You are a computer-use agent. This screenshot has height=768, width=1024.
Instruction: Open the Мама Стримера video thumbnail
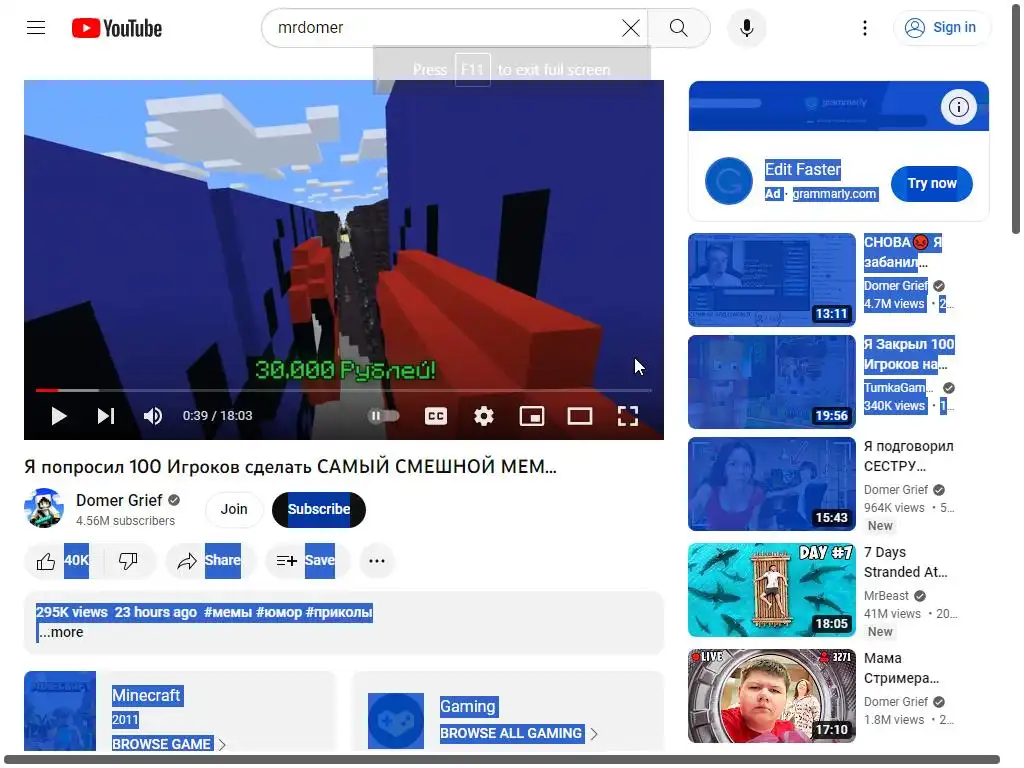(772, 696)
